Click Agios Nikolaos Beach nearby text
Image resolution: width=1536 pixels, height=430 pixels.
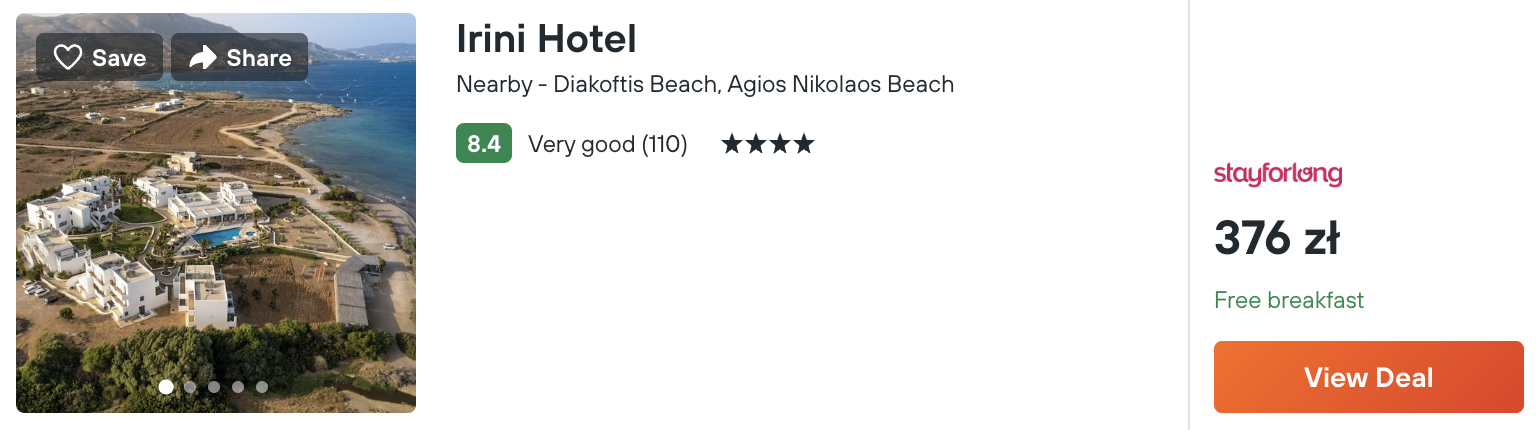click(x=841, y=84)
